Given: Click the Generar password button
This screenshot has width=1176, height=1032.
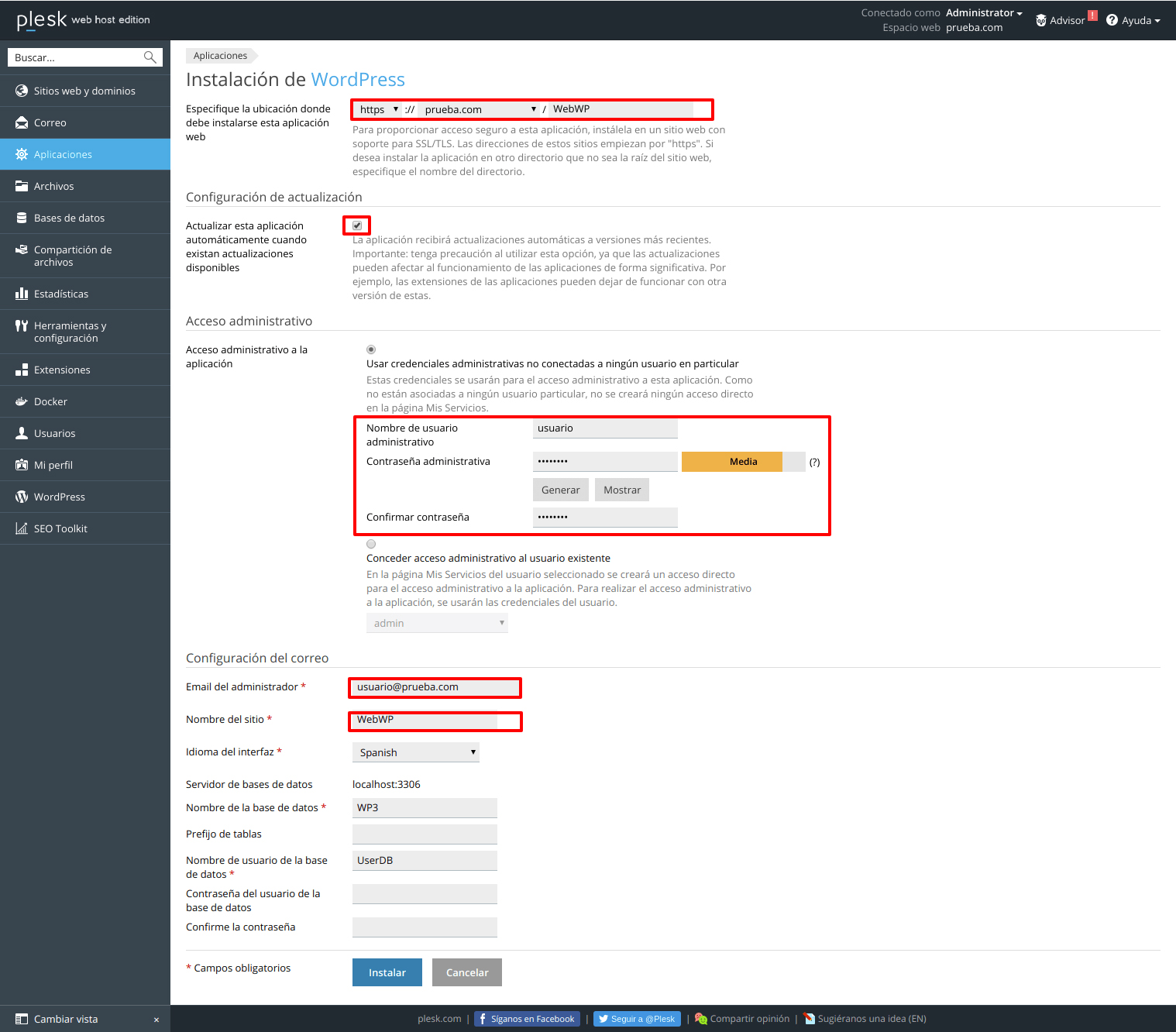Looking at the screenshot, I should point(560,490).
